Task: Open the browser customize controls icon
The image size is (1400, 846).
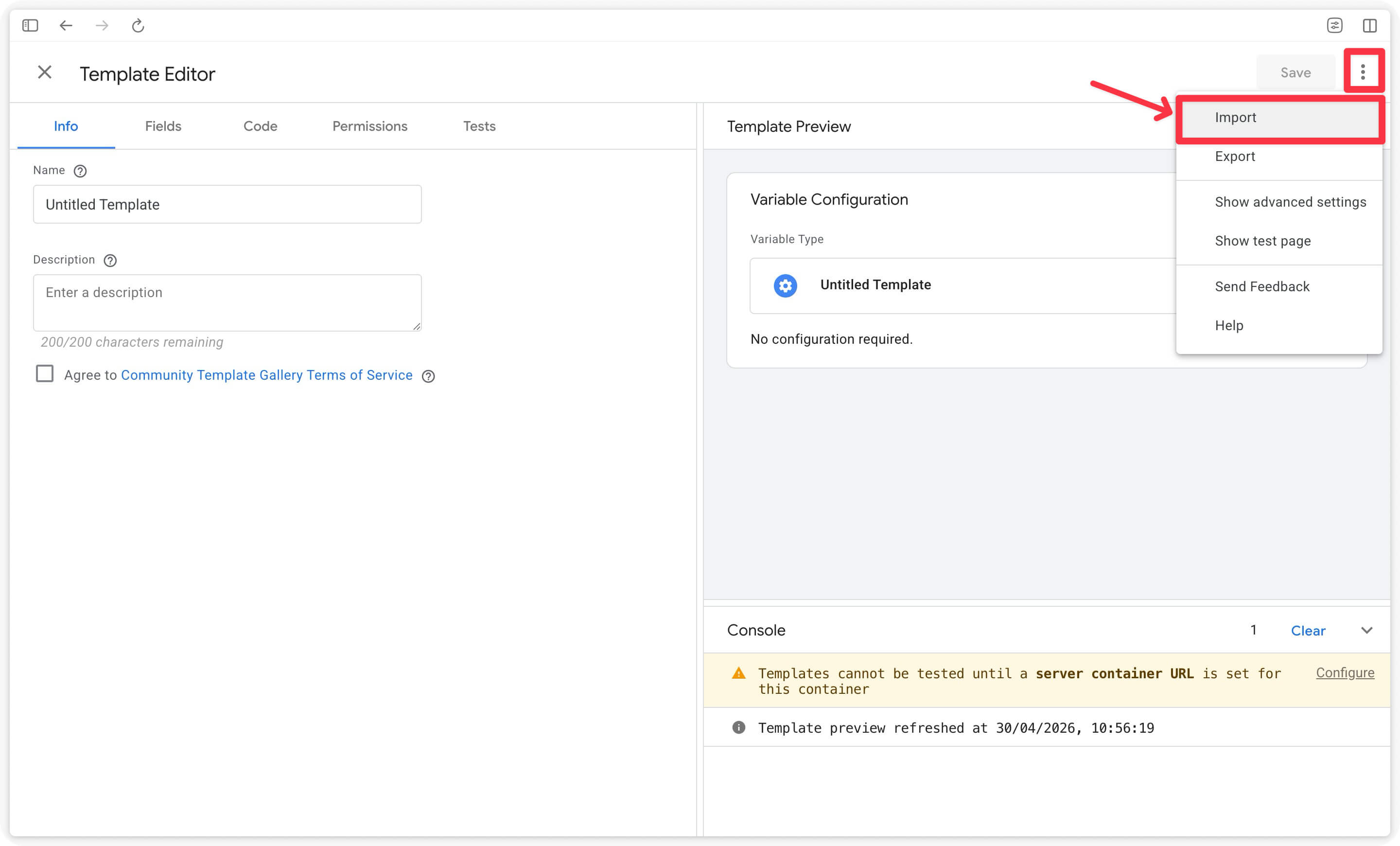Action: tap(1334, 26)
